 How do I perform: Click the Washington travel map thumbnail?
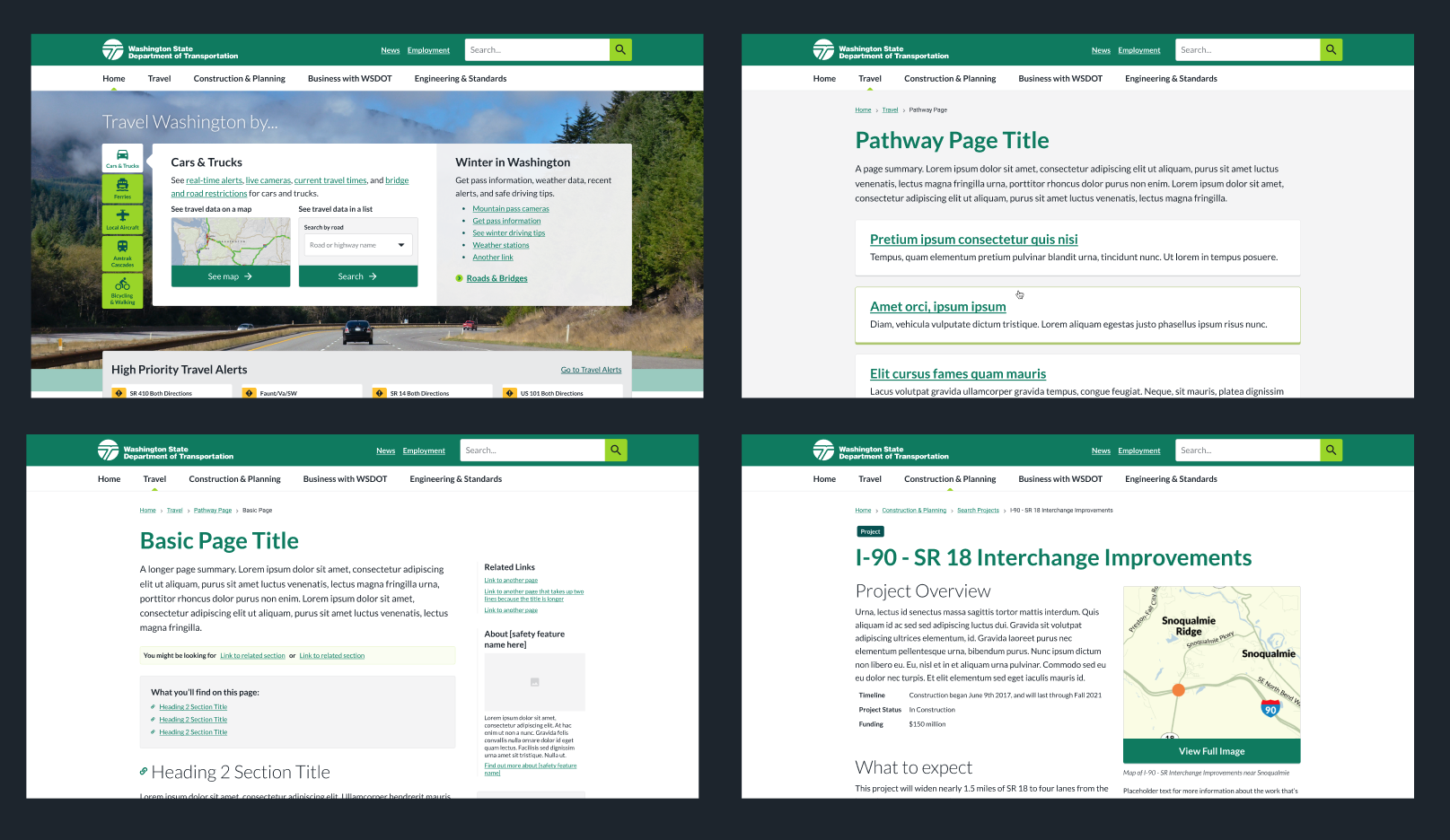tap(230, 241)
